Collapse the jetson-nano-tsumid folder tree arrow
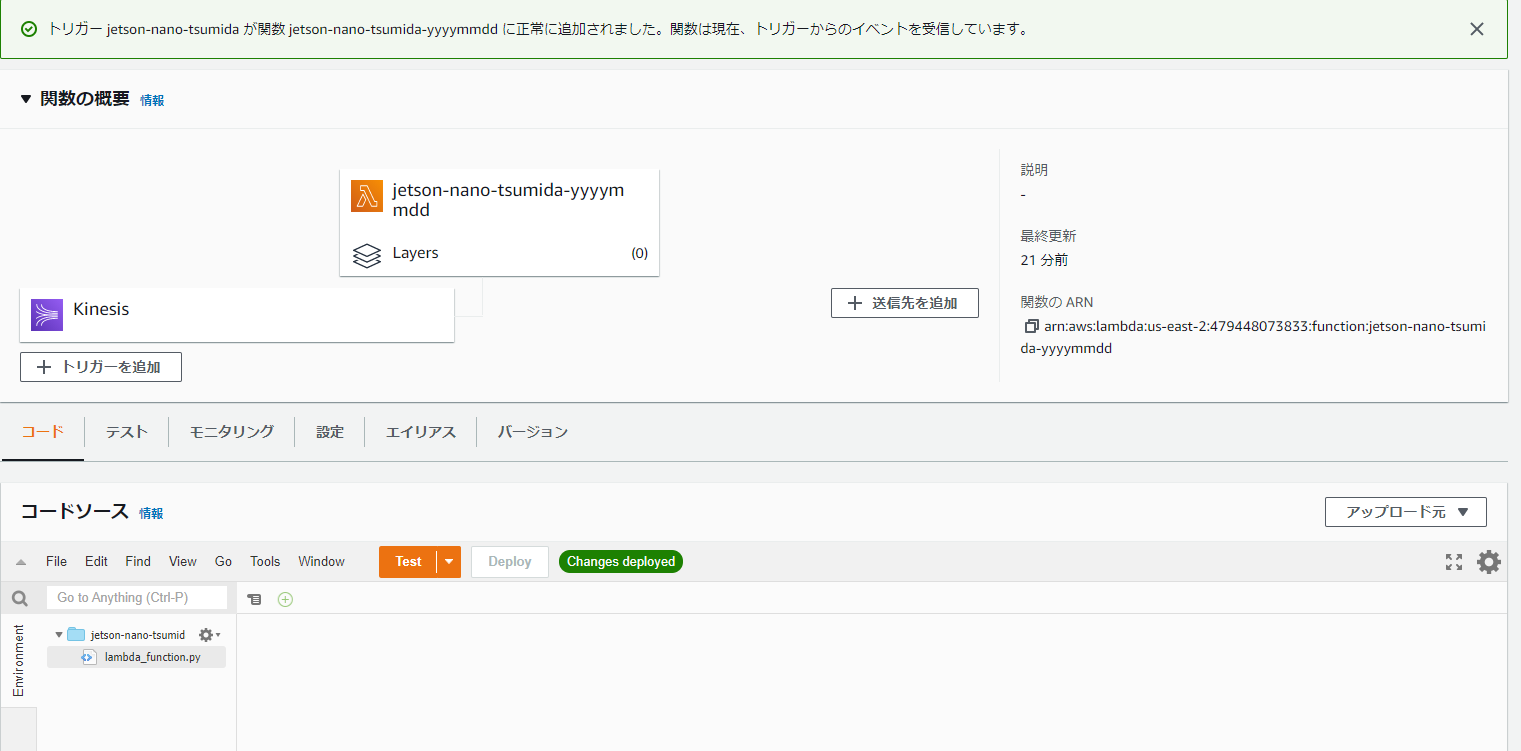 [x=59, y=635]
